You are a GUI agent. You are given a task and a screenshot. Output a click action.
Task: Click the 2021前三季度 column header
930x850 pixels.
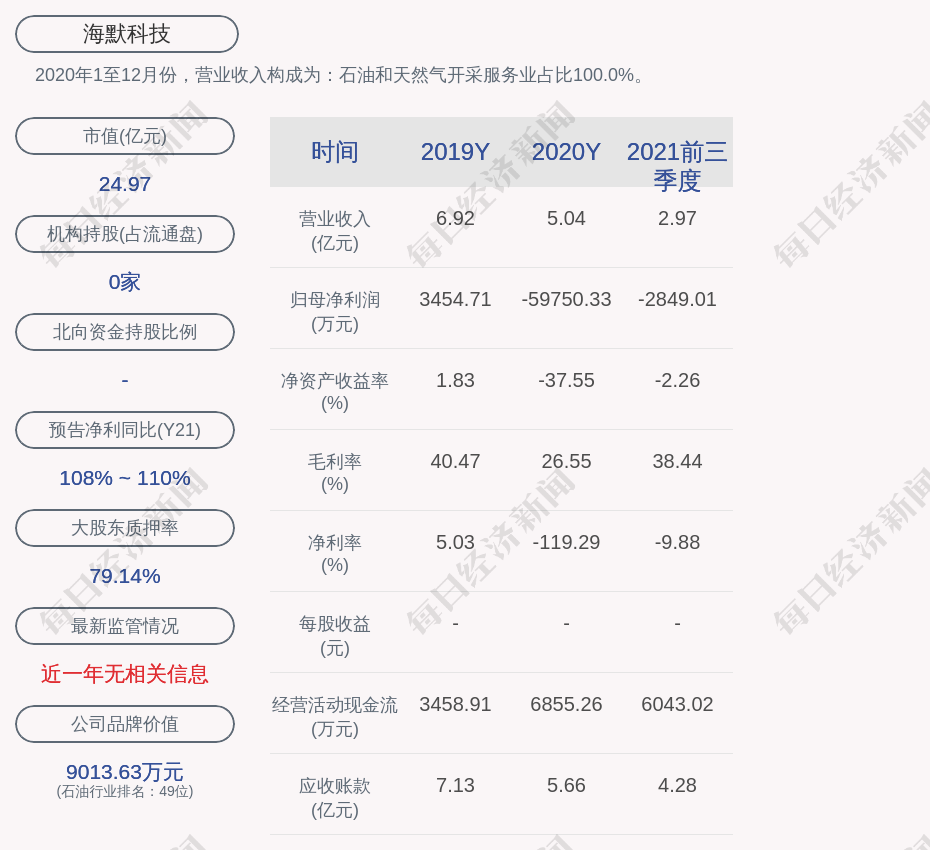point(677,166)
